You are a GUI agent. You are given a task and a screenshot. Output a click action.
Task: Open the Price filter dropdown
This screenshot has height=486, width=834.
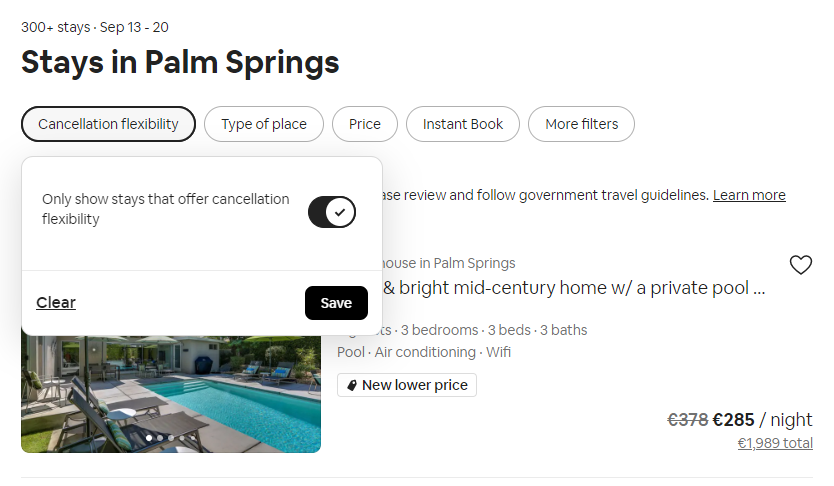(365, 124)
